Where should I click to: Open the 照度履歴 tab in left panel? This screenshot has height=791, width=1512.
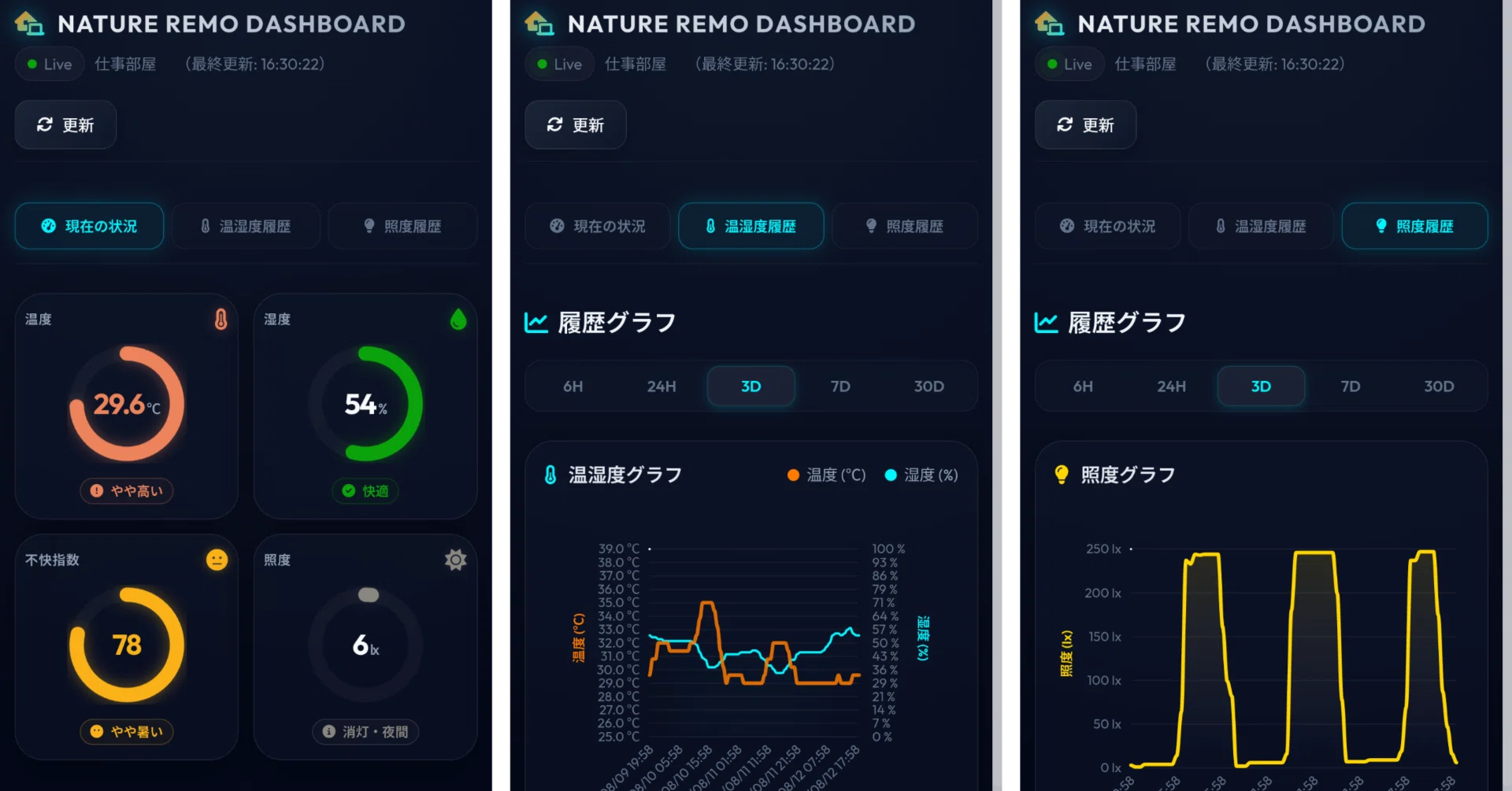402,226
